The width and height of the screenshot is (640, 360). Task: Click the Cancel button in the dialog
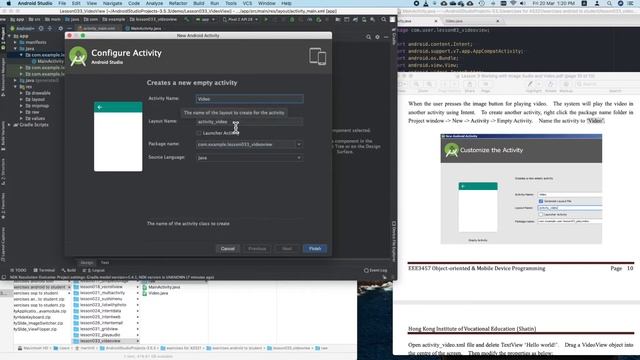[228, 248]
